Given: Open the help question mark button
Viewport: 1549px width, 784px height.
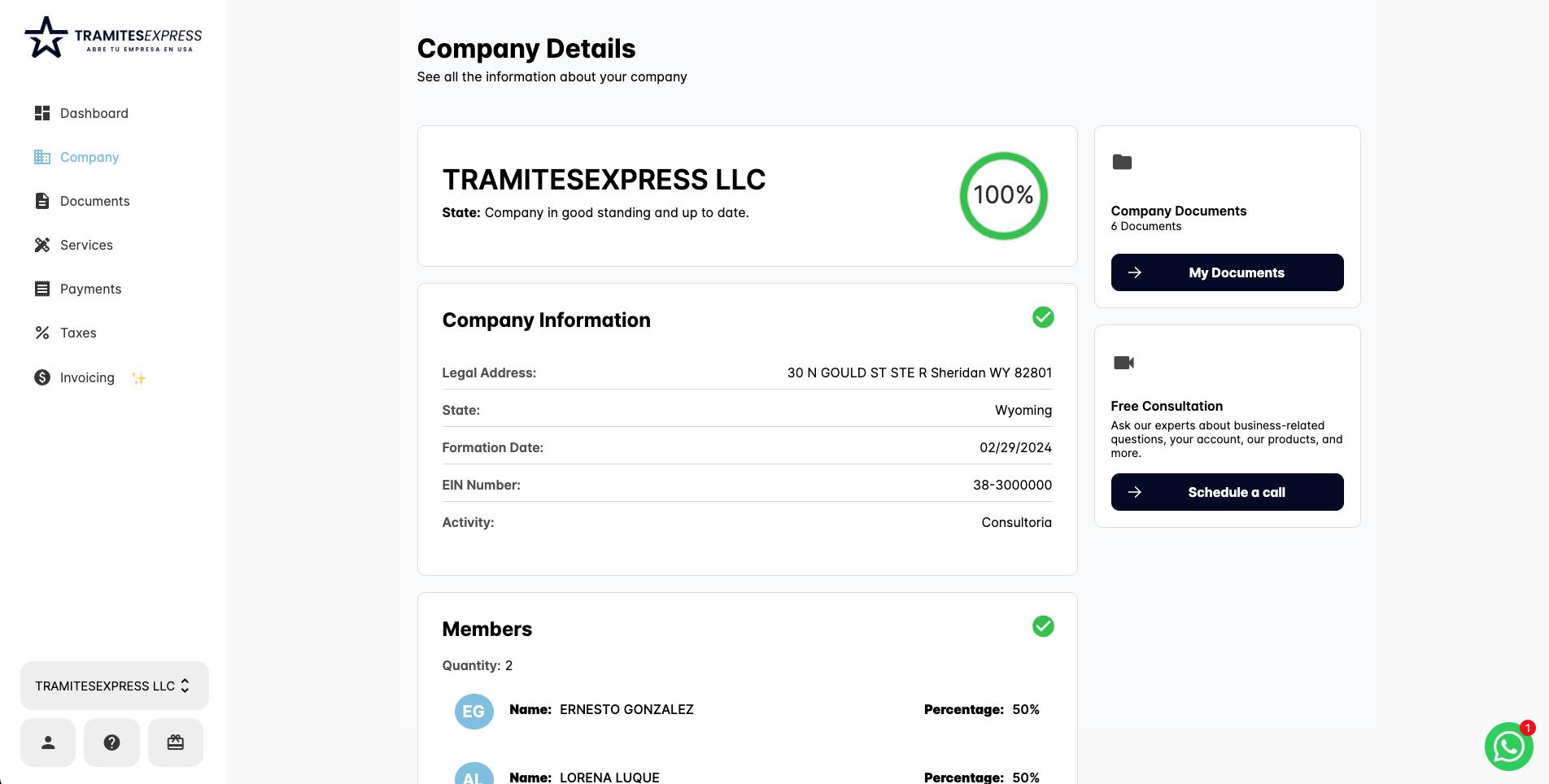Looking at the screenshot, I should pyautogui.click(x=112, y=743).
